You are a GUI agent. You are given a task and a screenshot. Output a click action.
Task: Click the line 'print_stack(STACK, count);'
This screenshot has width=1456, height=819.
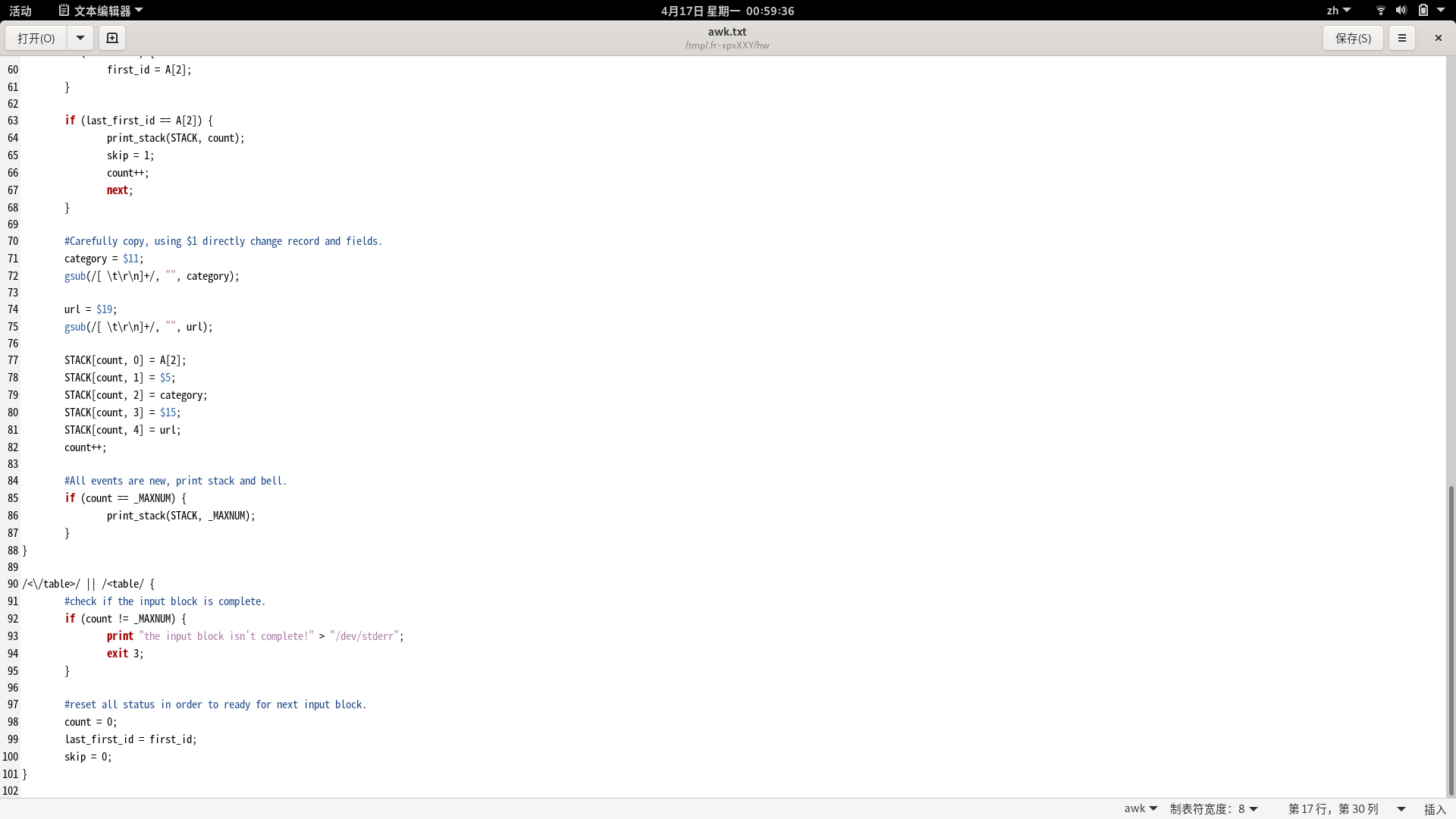point(175,138)
